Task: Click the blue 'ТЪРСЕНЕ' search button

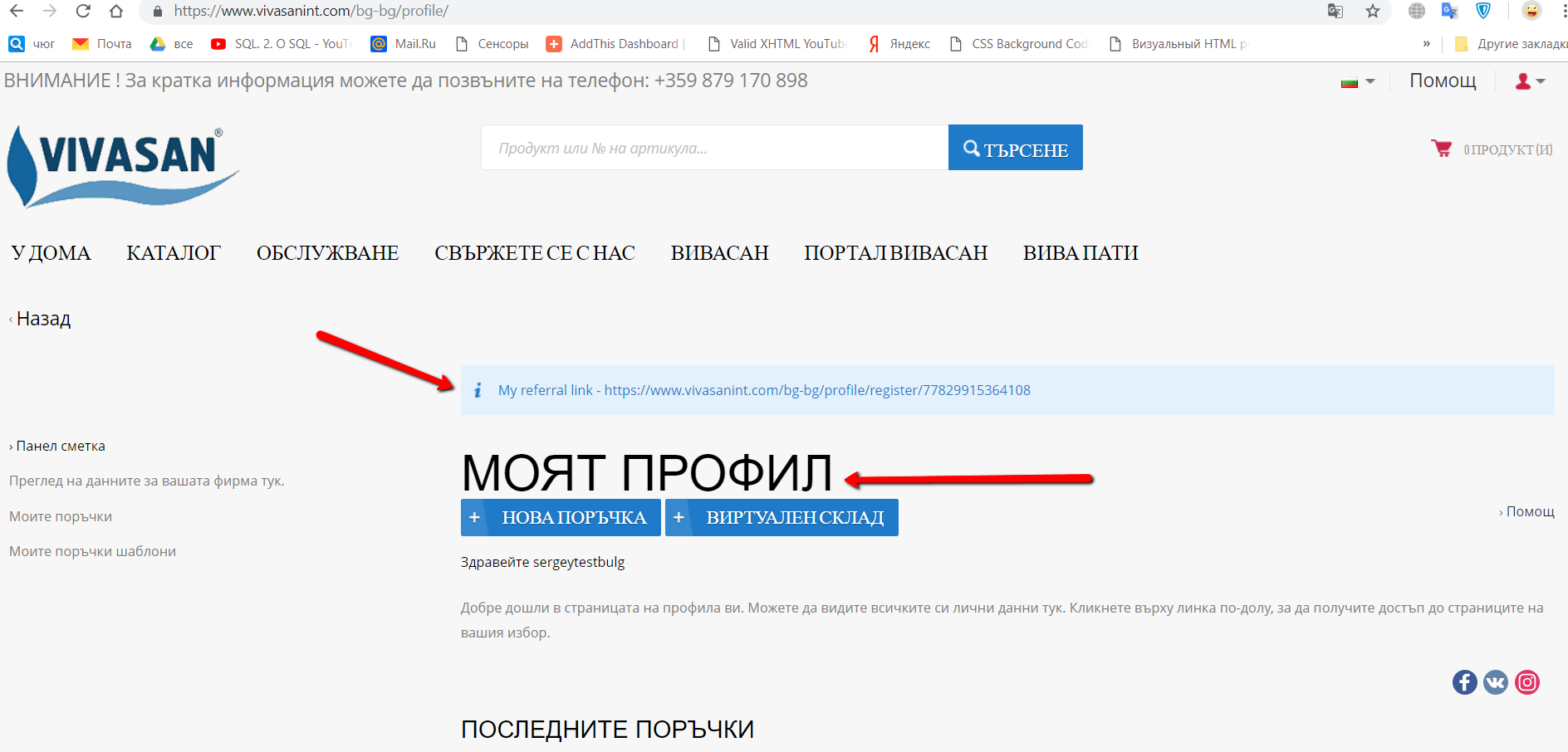Action: click(1015, 148)
